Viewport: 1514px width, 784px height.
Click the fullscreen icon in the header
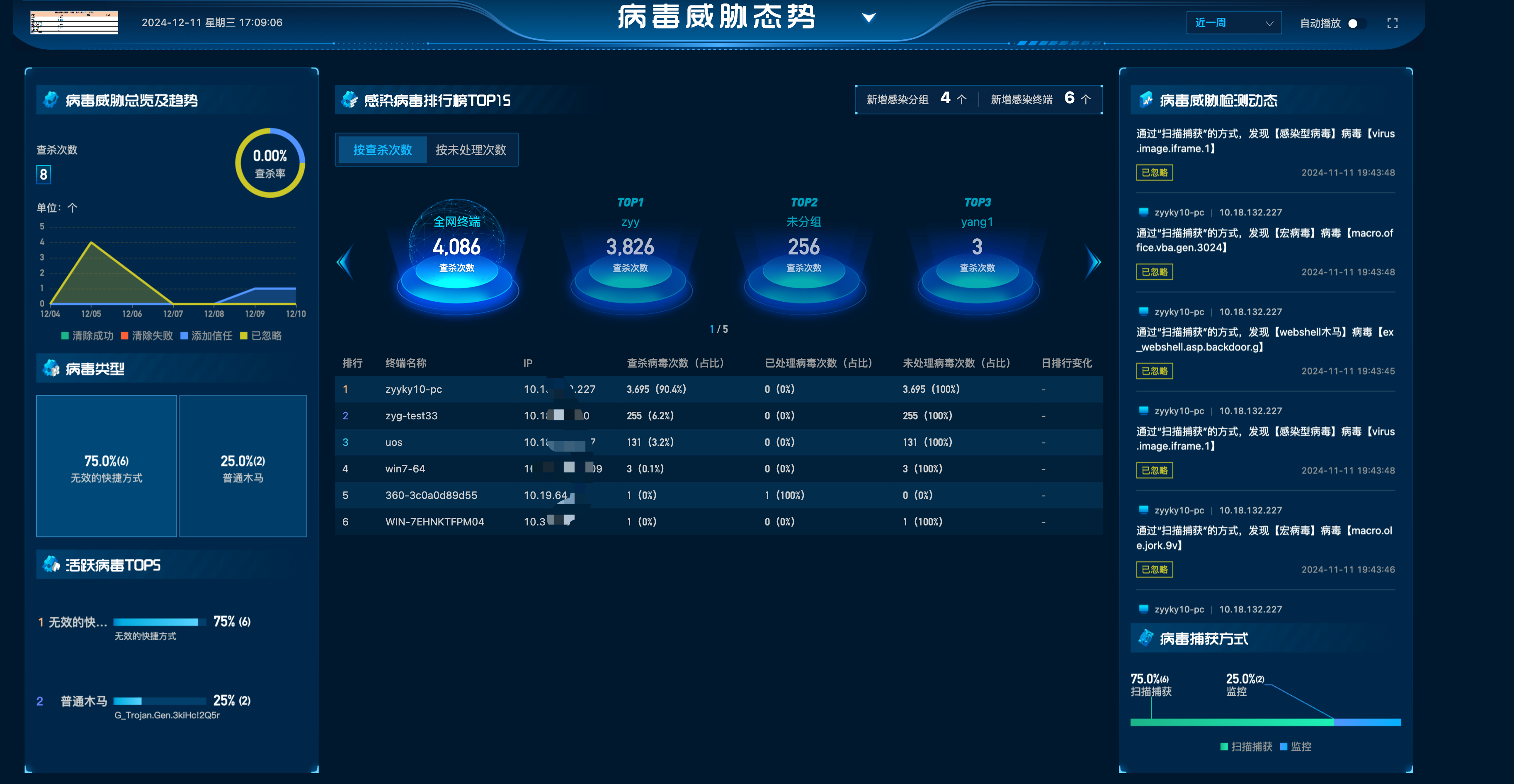[1392, 23]
